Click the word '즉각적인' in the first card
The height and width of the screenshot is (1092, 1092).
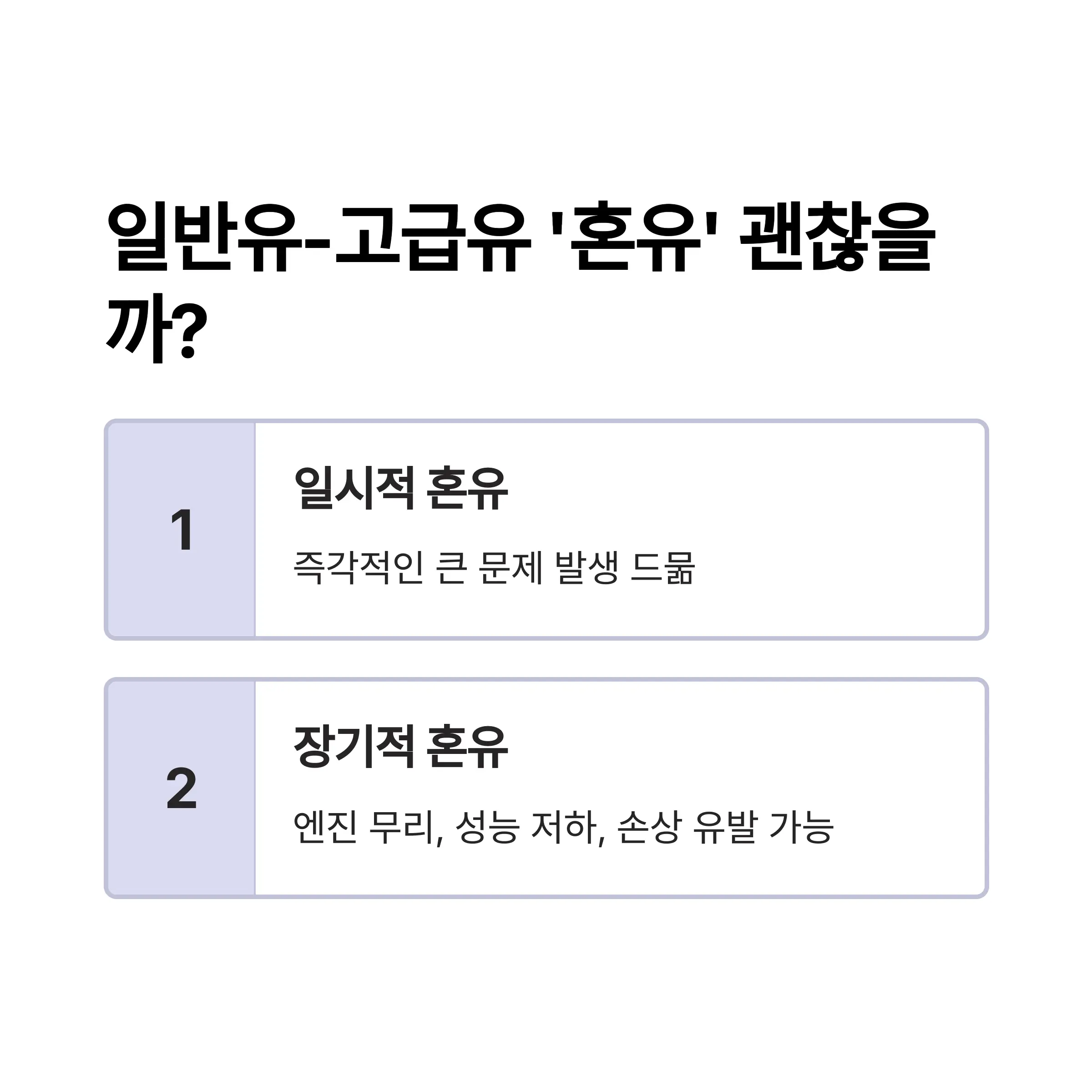point(359,568)
